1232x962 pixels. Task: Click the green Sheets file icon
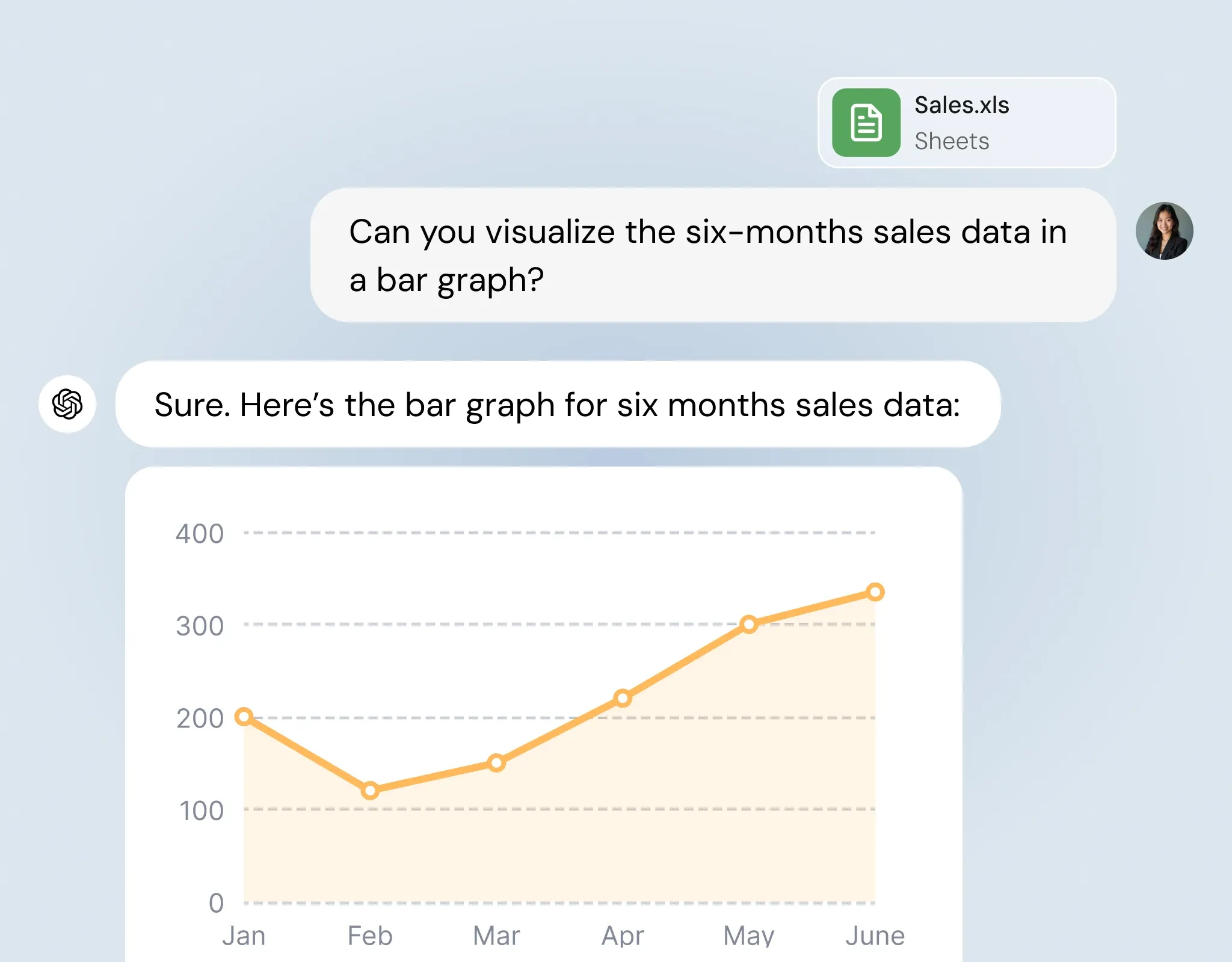[866, 123]
